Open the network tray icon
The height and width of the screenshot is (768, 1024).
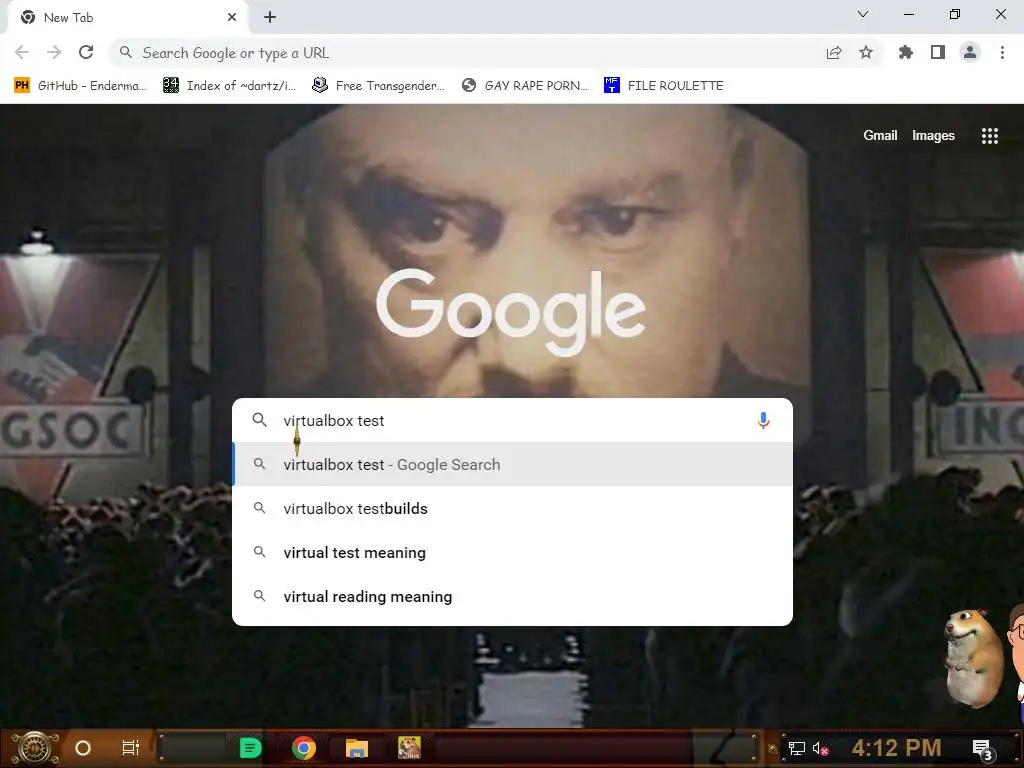797,748
